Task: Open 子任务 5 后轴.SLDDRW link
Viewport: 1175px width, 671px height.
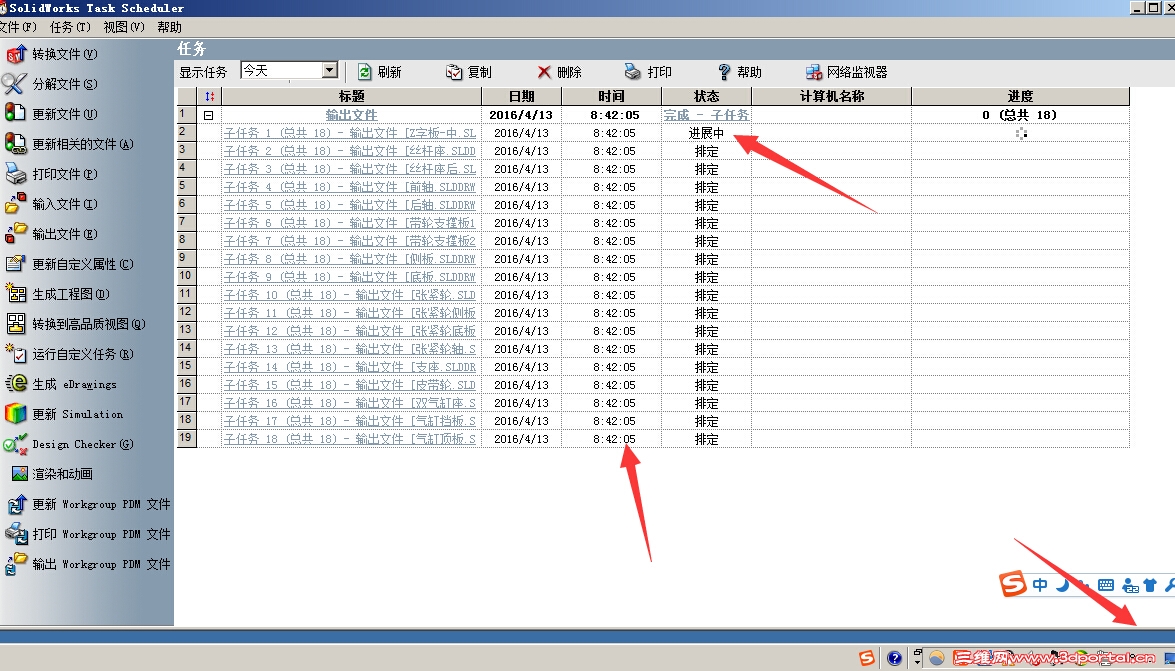Action: click(x=350, y=205)
